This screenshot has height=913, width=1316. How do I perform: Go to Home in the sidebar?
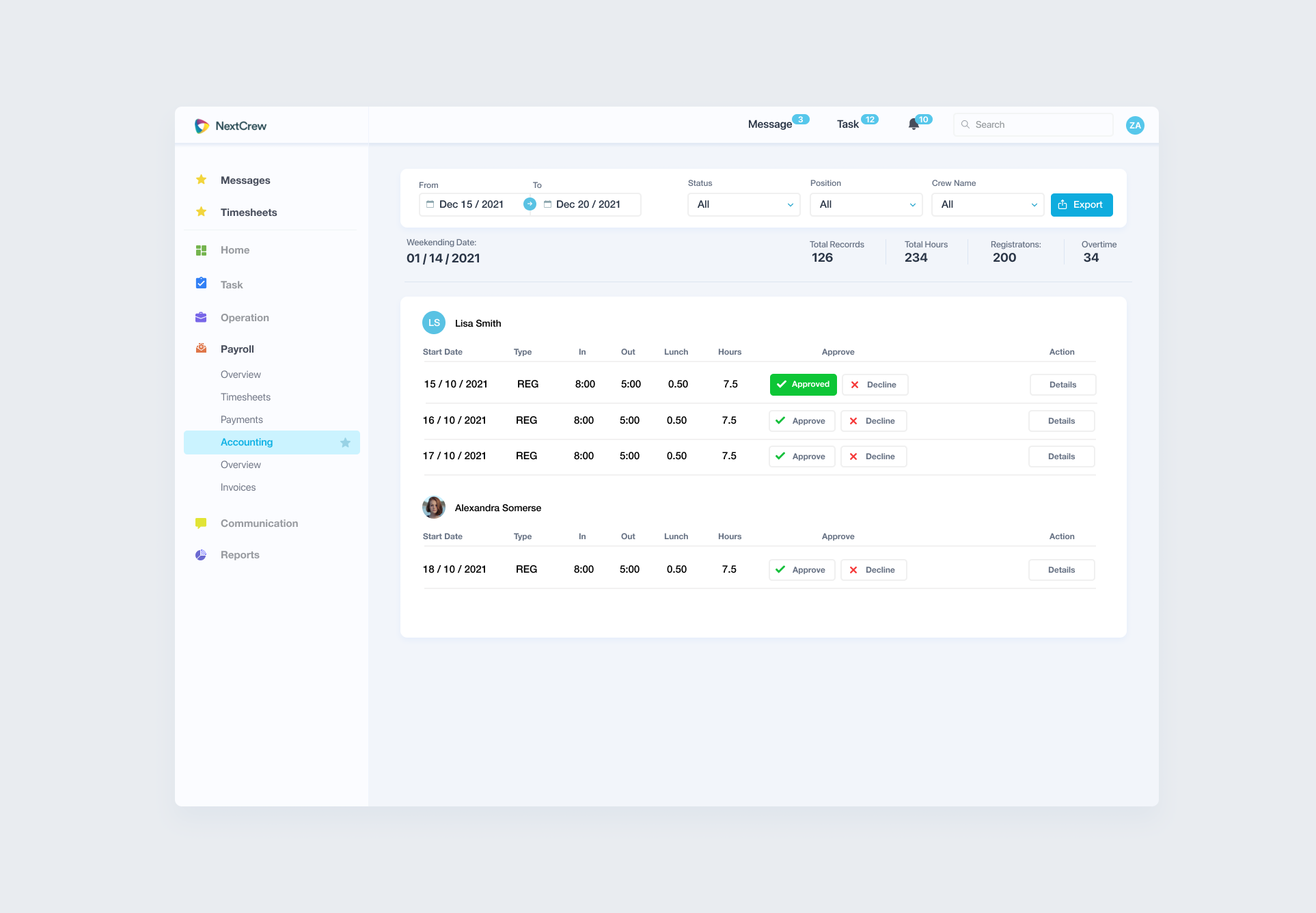pyautogui.click(x=235, y=250)
